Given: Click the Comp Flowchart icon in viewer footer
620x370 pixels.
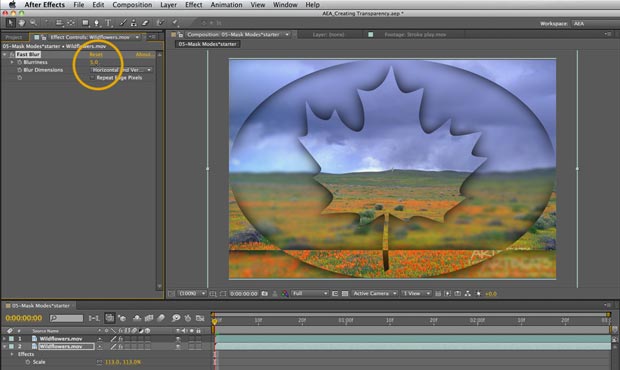Looking at the screenshot, I should coord(468,293).
